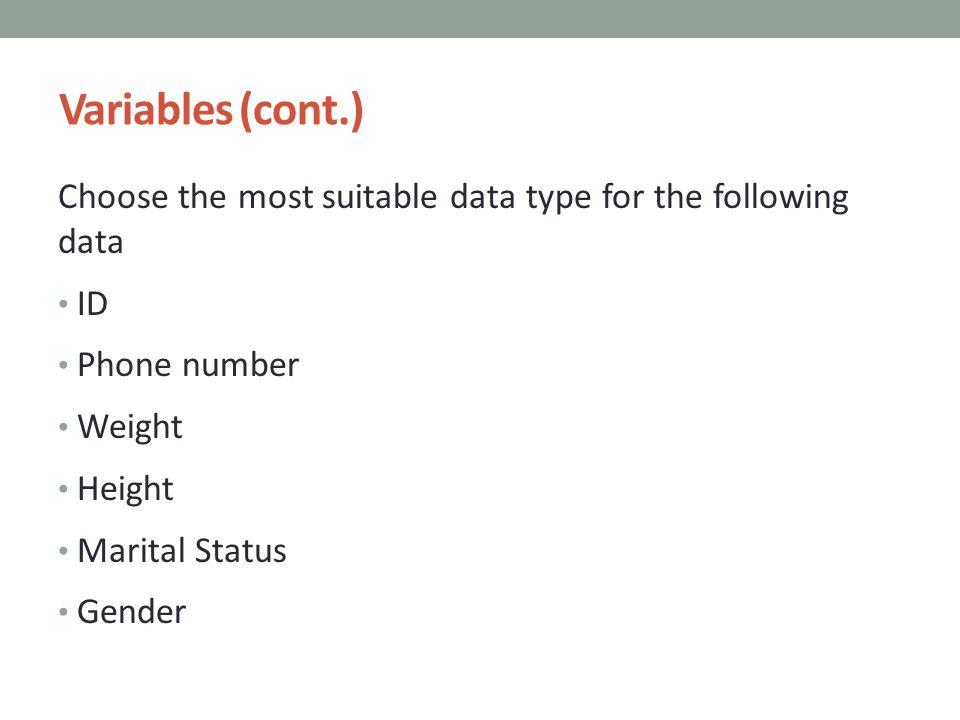This screenshot has height=720, width=960.
Task: Click the bullet dot beside Height
Action: [x=63, y=489]
